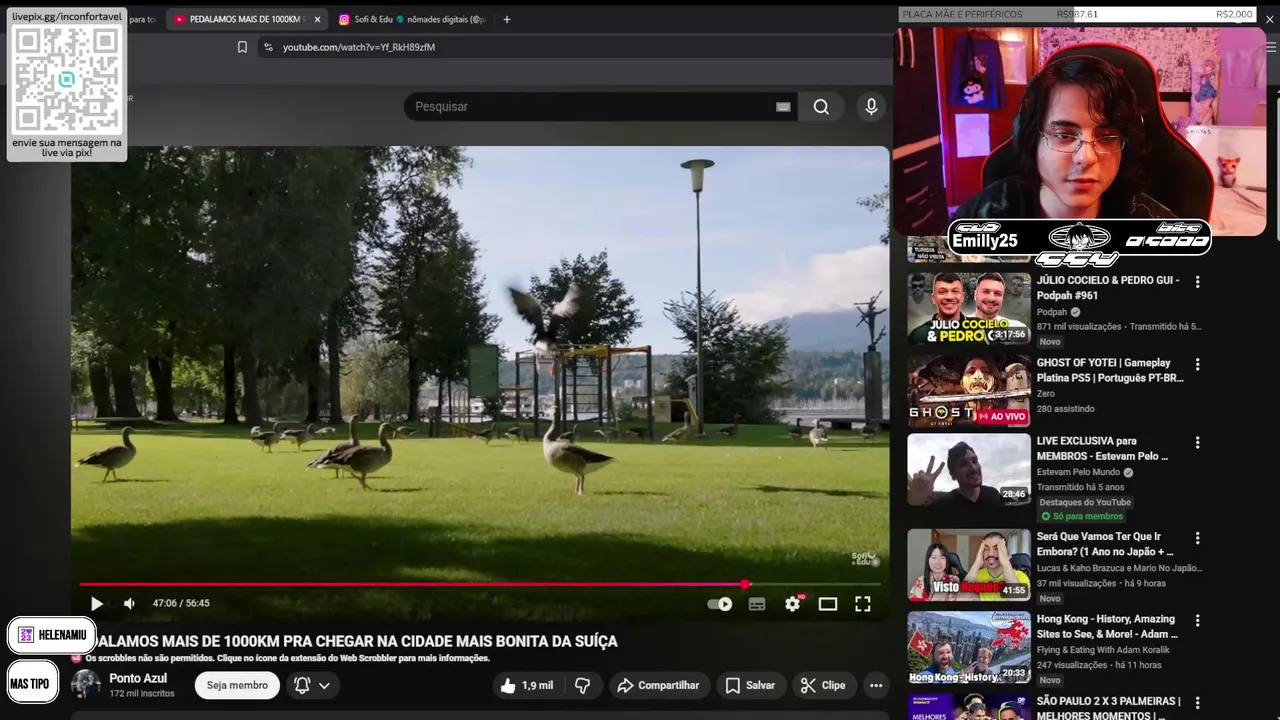Open options for GHOST OF YOTEI video

(1197, 364)
